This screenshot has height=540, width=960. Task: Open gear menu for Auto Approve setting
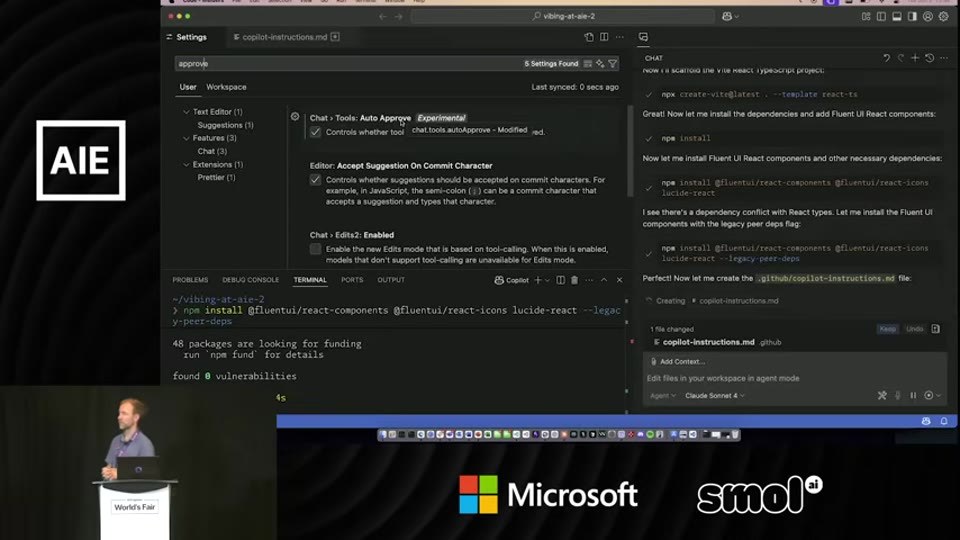[295, 116]
